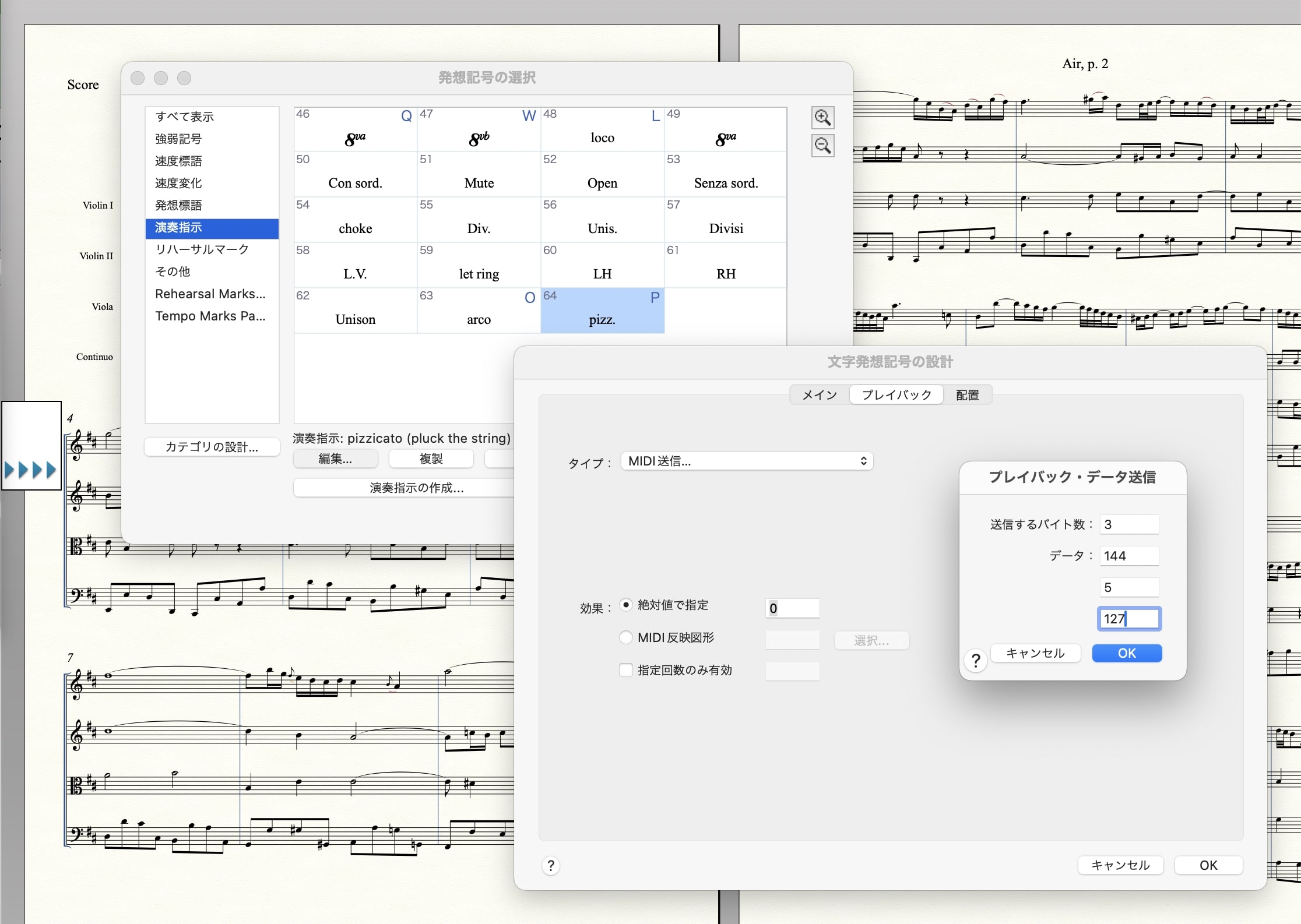
Task: Select the L.V. expression cell
Action: tap(355, 265)
